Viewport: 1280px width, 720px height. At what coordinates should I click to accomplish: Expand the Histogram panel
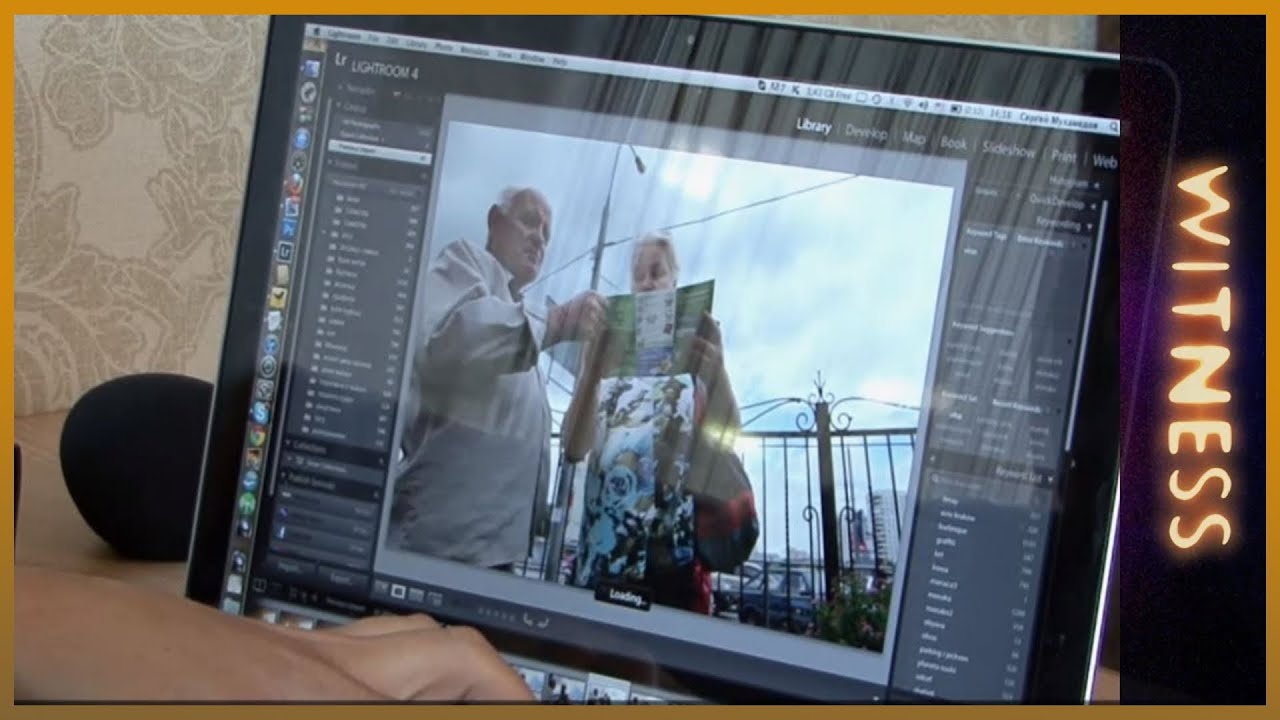click(x=1072, y=182)
